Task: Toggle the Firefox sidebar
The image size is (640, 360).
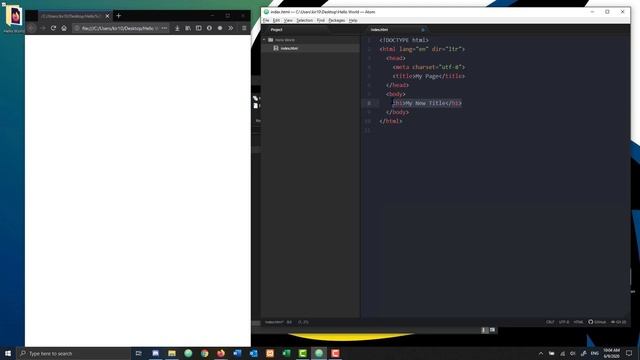Action: point(198,28)
